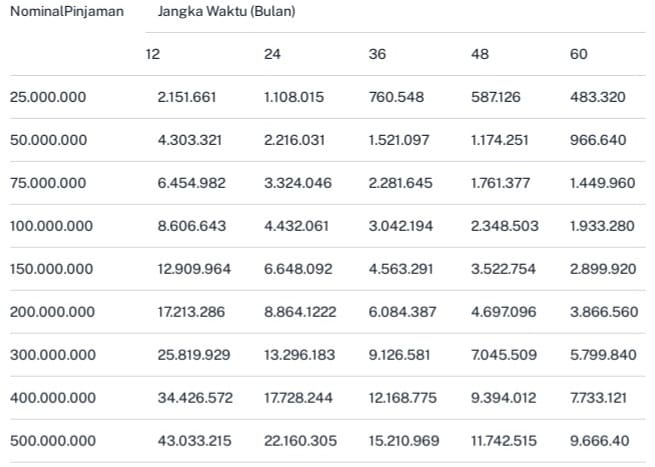Click installment value 12.909.964
655x467 pixels.
coord(194,269)
